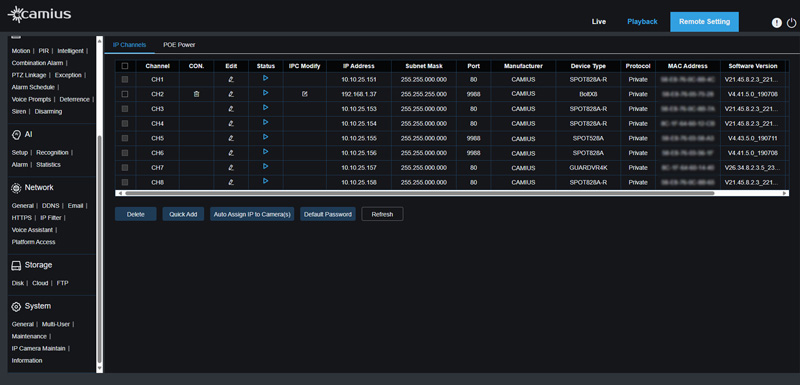The width and height of the screenshot is (800, 385).
Task: Click the status play icon for CH6
Action: point(265,151)
